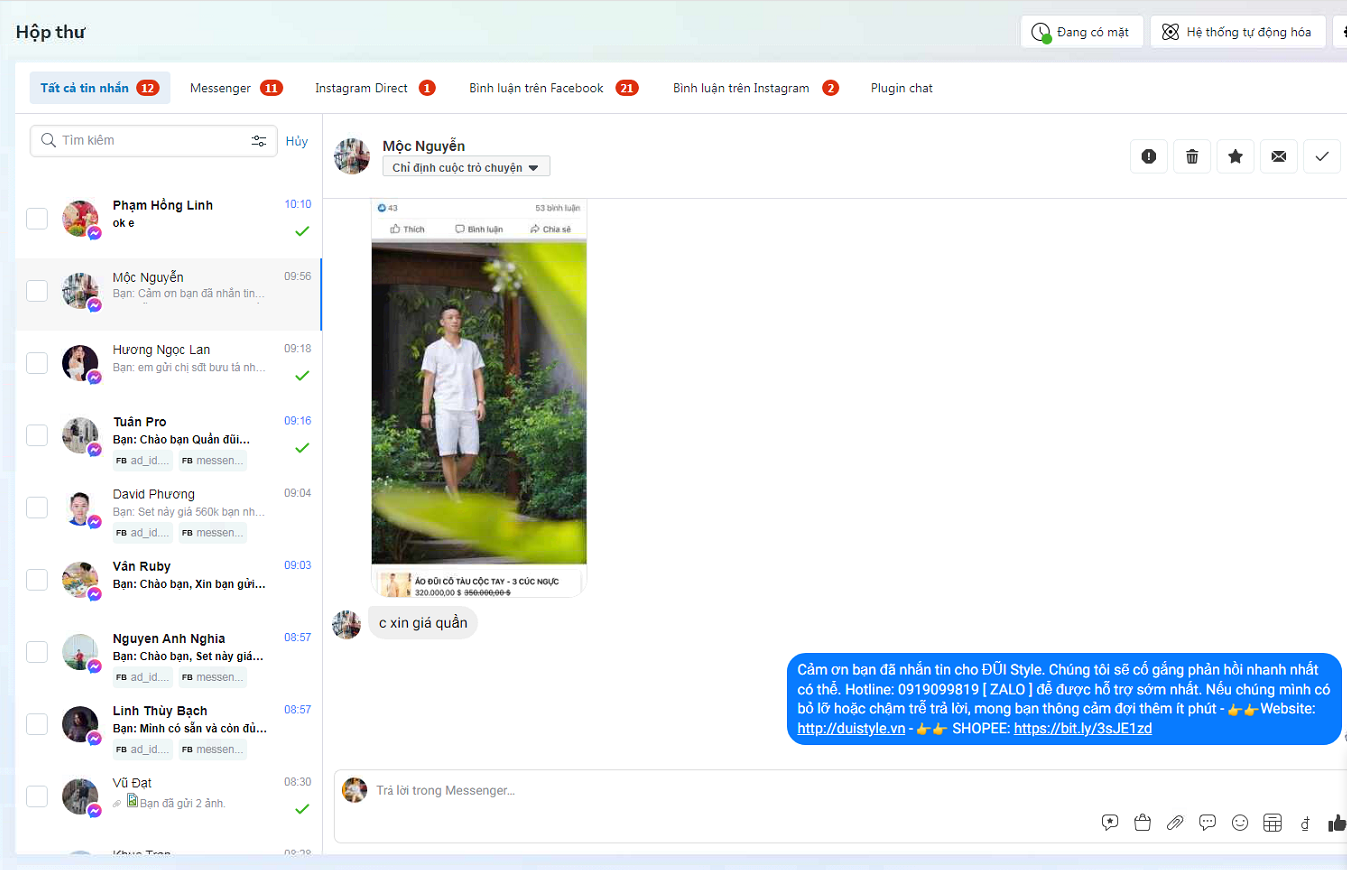1347x870 pixels.
Task: Switch to Tất cả tin nhắn tab
Action: point(99,88)
